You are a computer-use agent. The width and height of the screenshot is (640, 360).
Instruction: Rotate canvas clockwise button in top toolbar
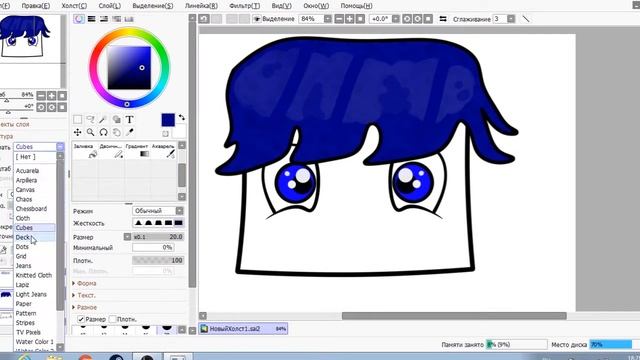click(418, 19)
